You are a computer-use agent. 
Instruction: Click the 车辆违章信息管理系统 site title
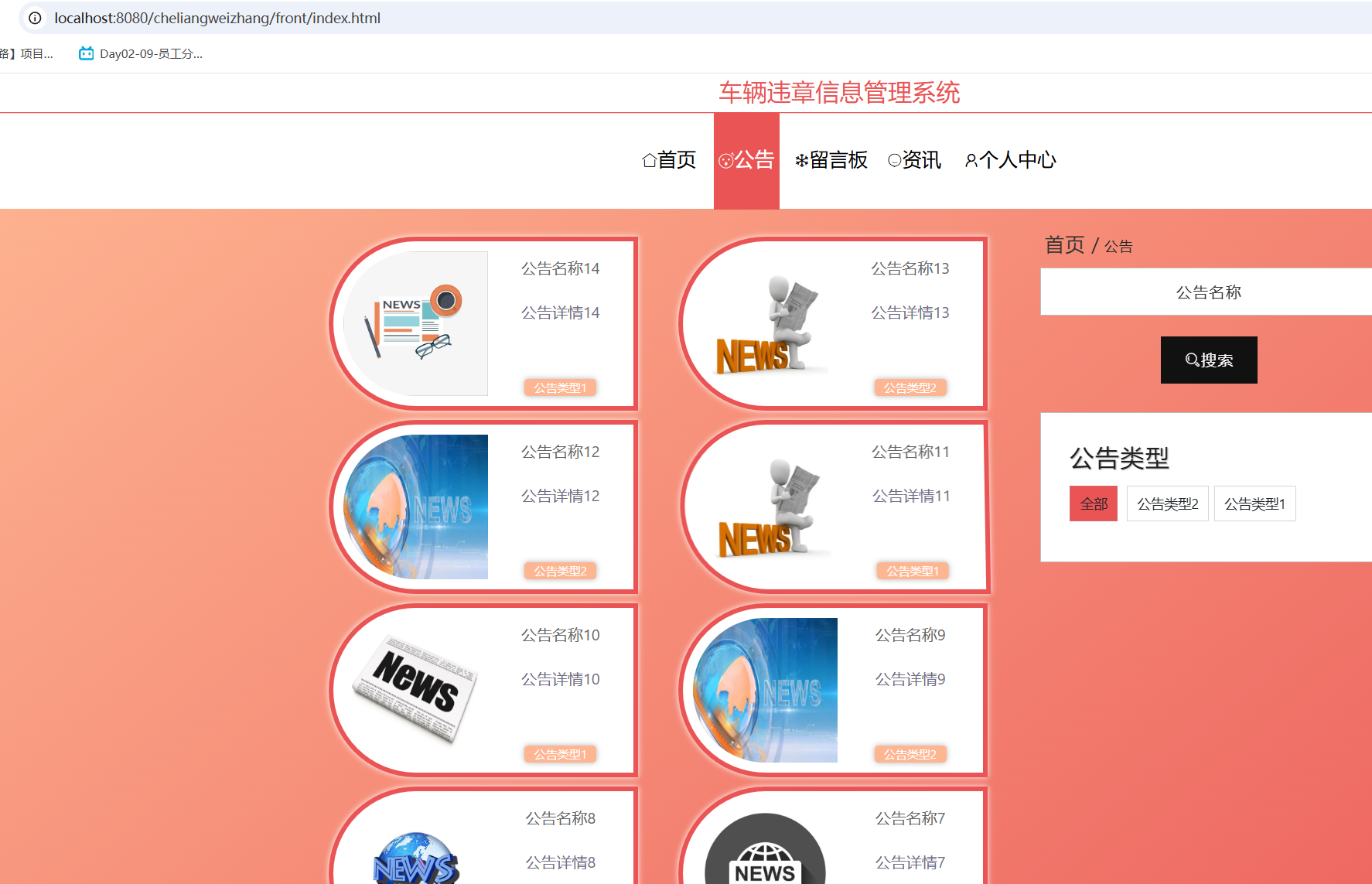(839, 93)
